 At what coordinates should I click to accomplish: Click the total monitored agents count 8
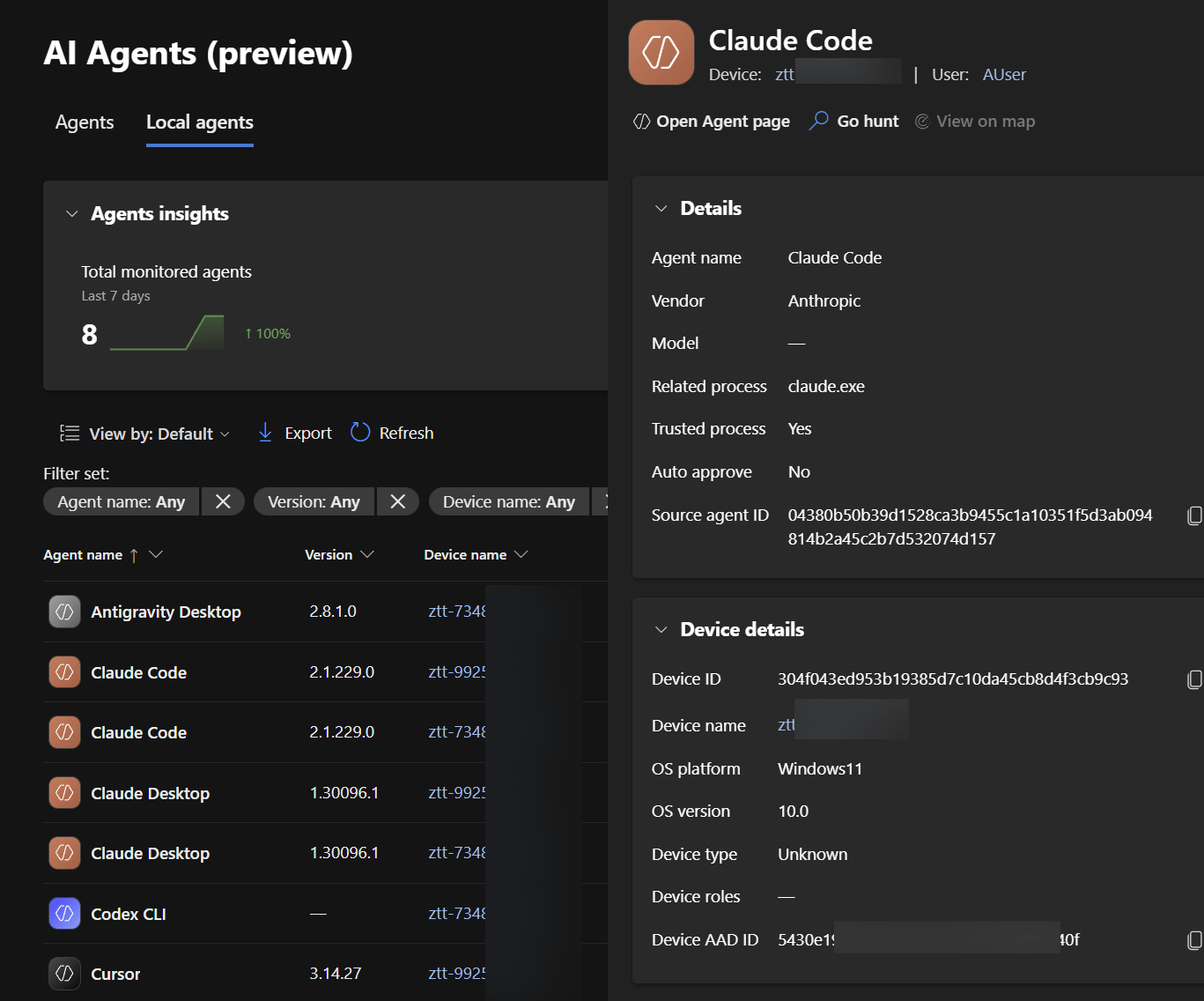coord(90,335)
